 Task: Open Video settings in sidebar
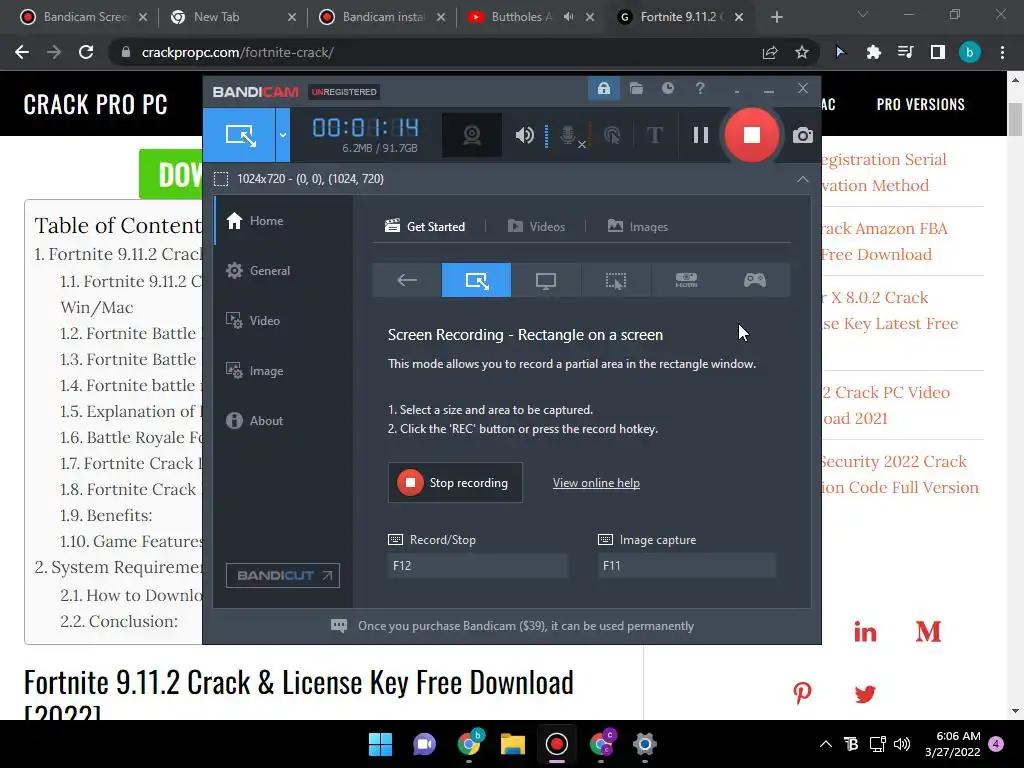pyautogui.click(x=283, y=321)
